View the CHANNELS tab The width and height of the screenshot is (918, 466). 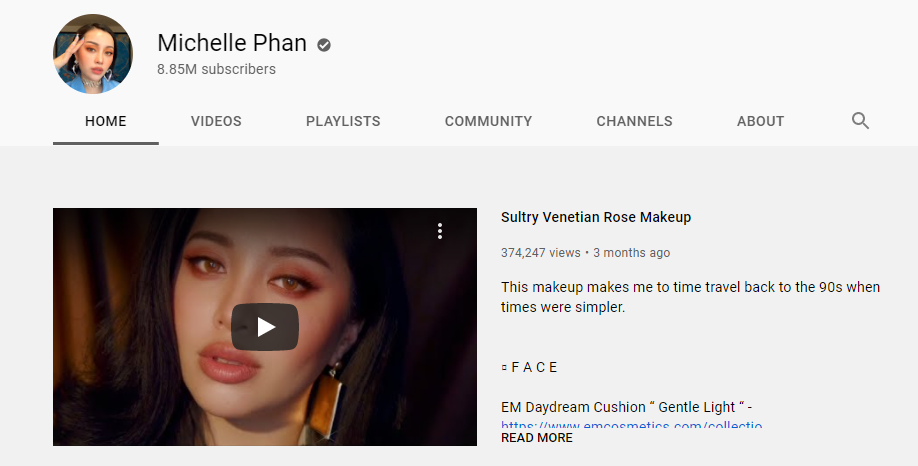pyautogui.click(x=635, y=121)
